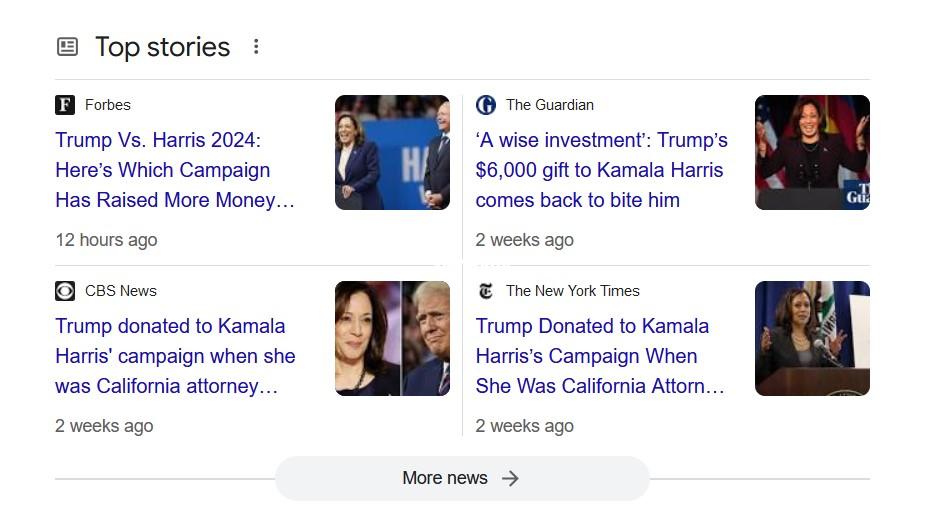Open Guardian 'A wise investment' headline
944x524 pixels.
[601, 170]
